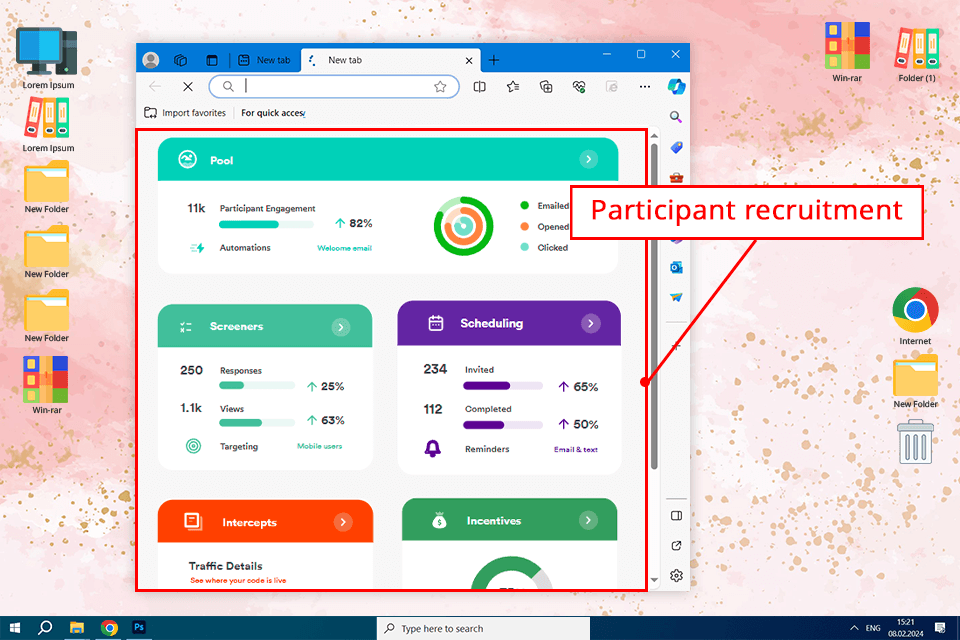
Task: Open the sidebar shopping tag icon
Action: (x=677, y=147)
